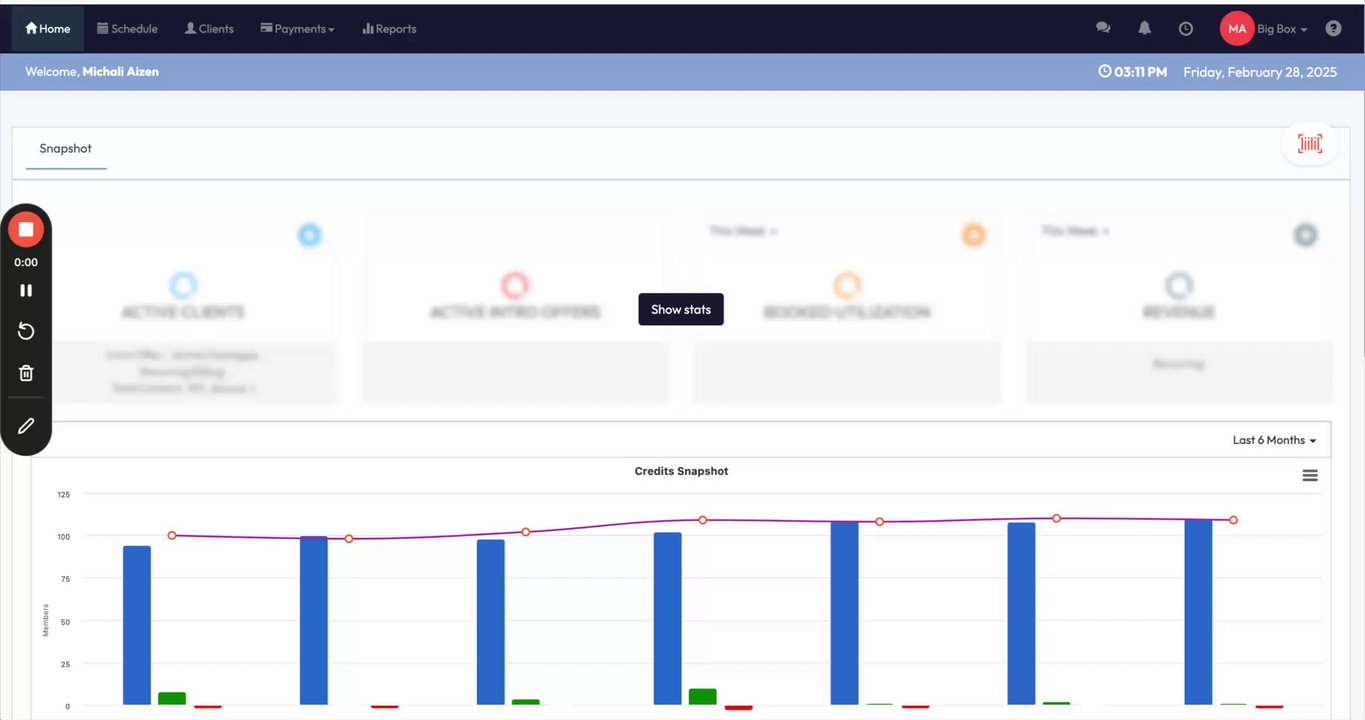Go to the Schedule page
1365x720 pixels.
coord(127,29)
